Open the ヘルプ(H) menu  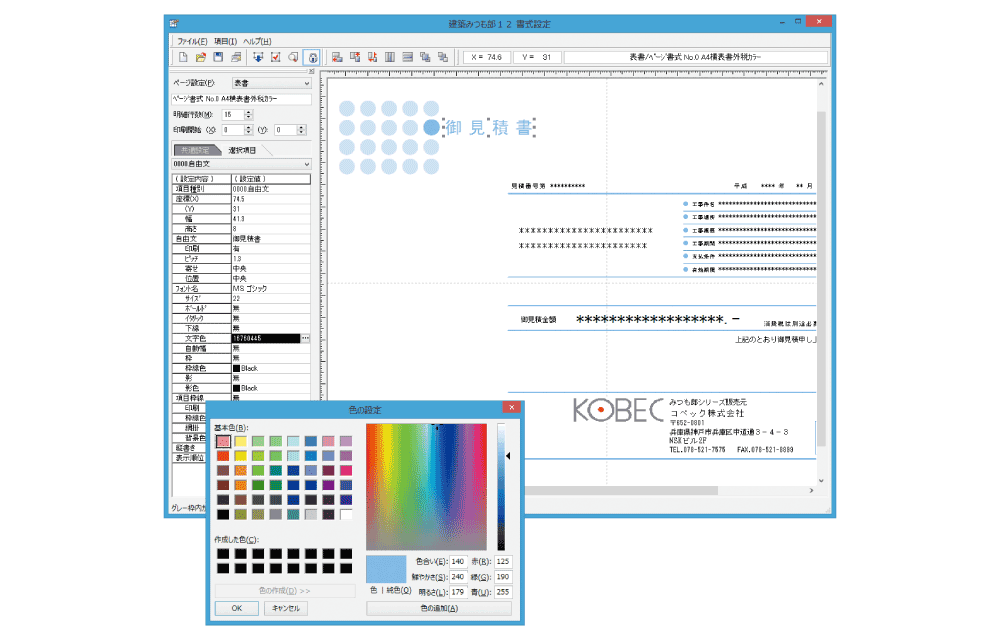[x=257, y=41]
